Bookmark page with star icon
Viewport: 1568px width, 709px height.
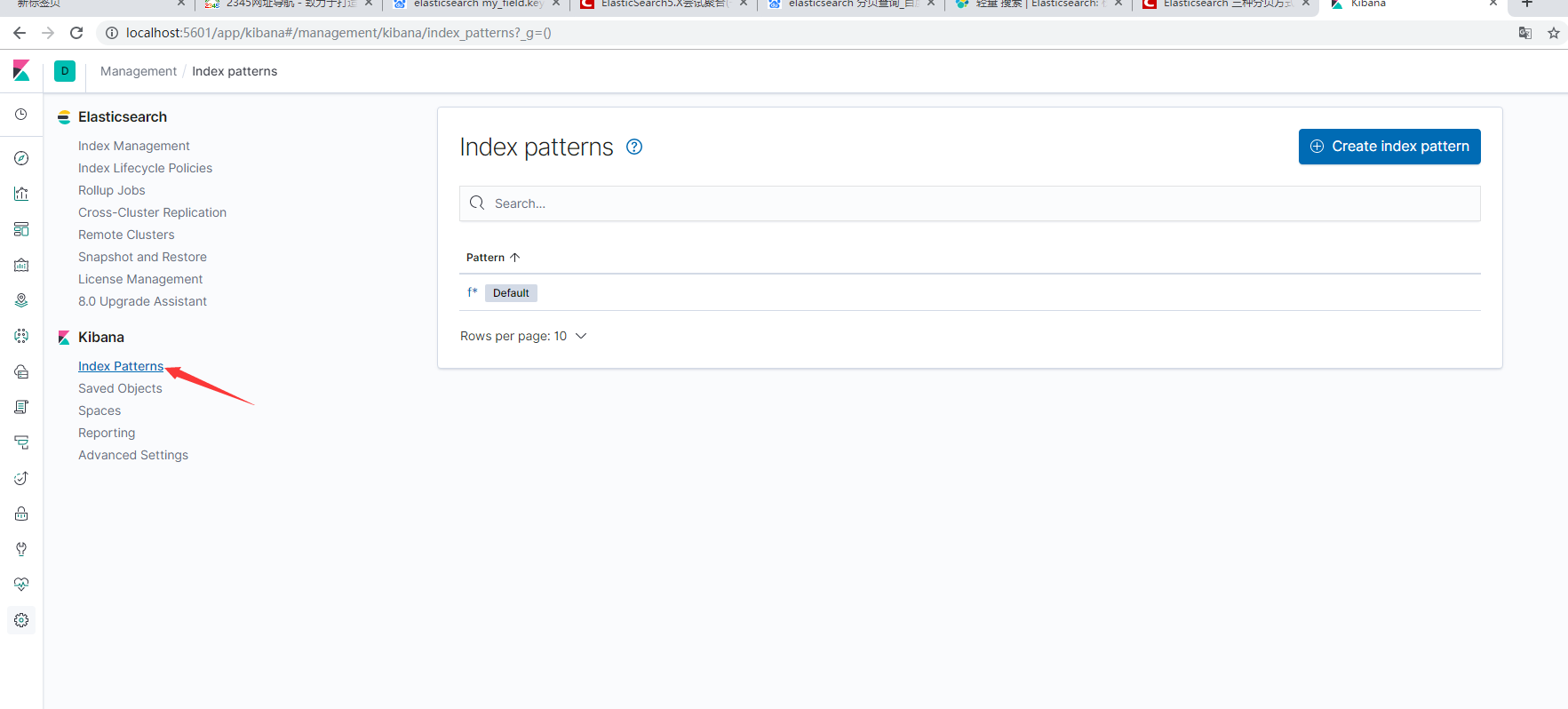click(x=1554, y=33)
